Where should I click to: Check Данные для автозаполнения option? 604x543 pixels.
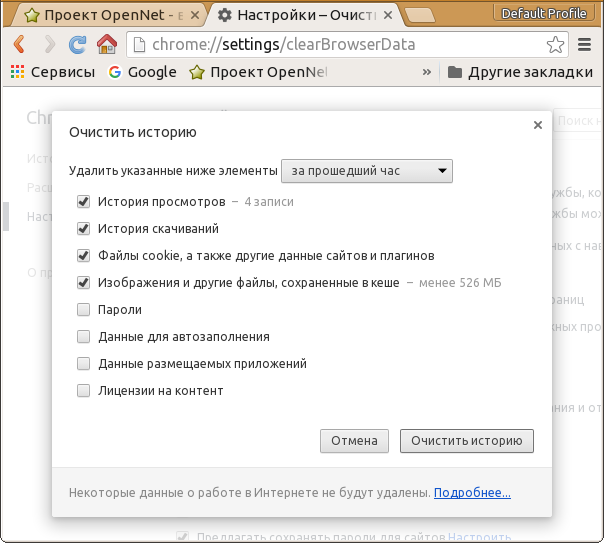pyautogui.click(x=84, y=337)
